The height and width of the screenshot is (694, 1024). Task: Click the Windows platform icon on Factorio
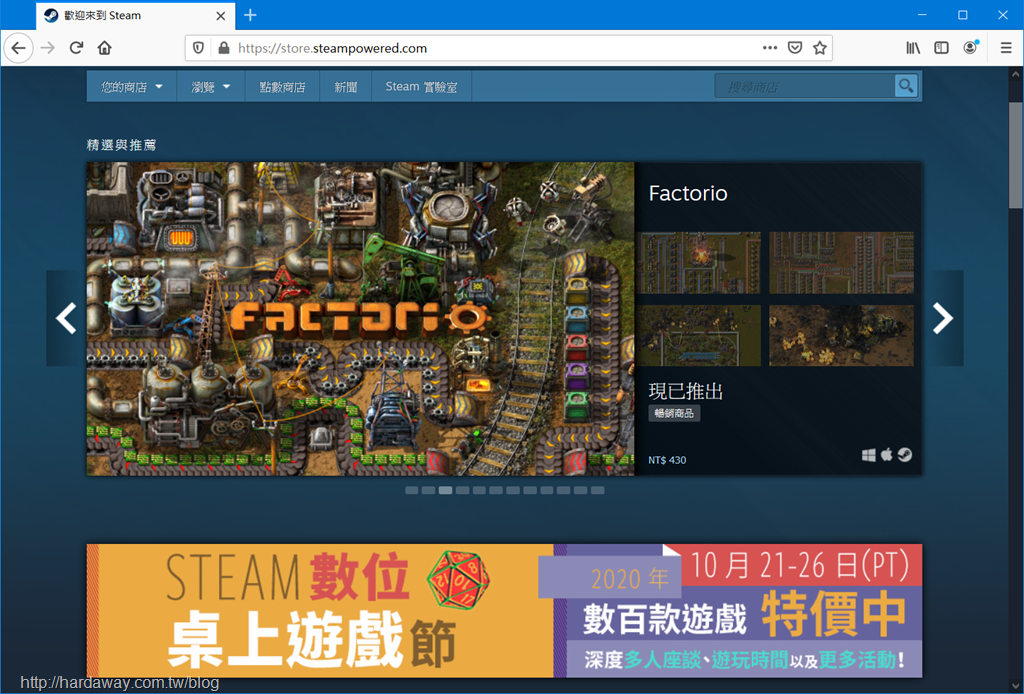(869, 455)
